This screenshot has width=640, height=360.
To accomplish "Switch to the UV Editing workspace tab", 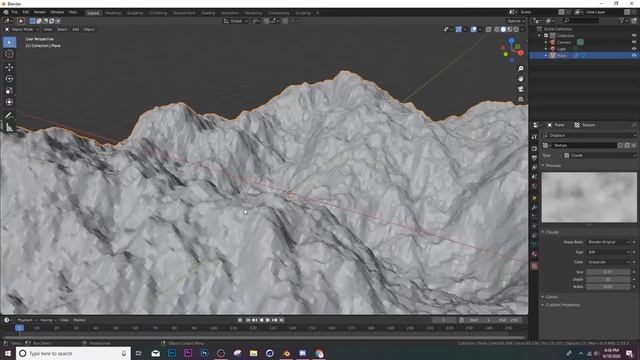I will click(158, 13).
